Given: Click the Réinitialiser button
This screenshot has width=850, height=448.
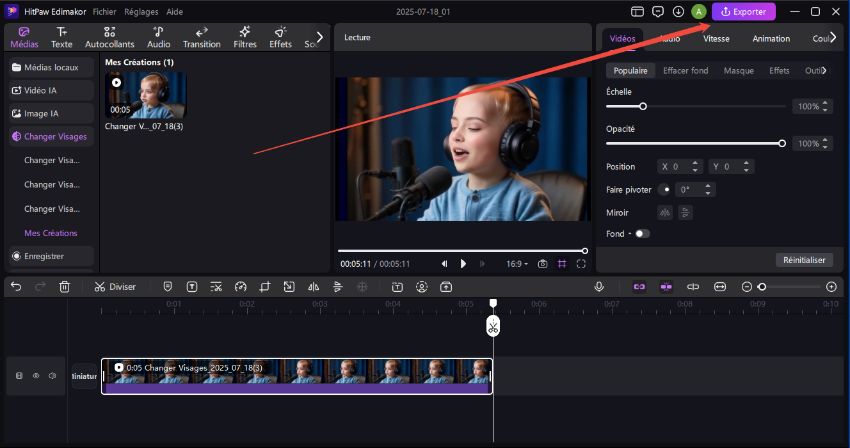Looking at the screenshot, I should (804, 260).
